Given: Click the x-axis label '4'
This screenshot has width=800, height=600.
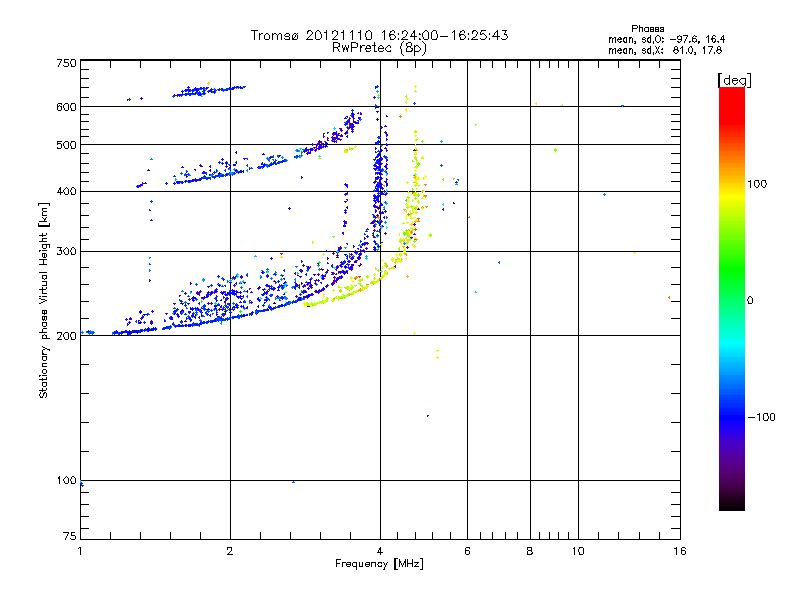Looking at the screenshot, I should (380, 551).
